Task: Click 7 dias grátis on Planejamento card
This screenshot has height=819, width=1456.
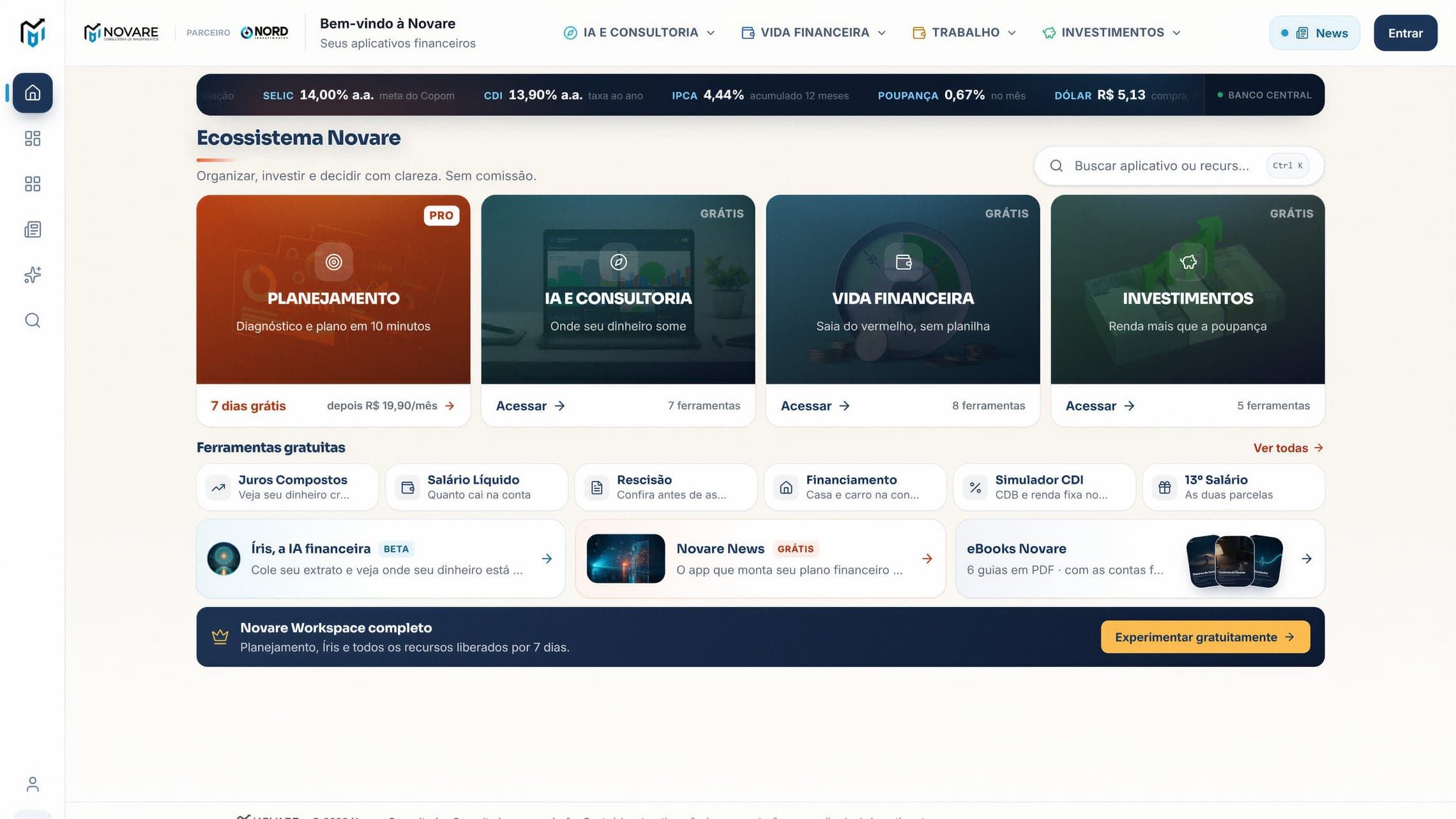Action: coord(248,406)
